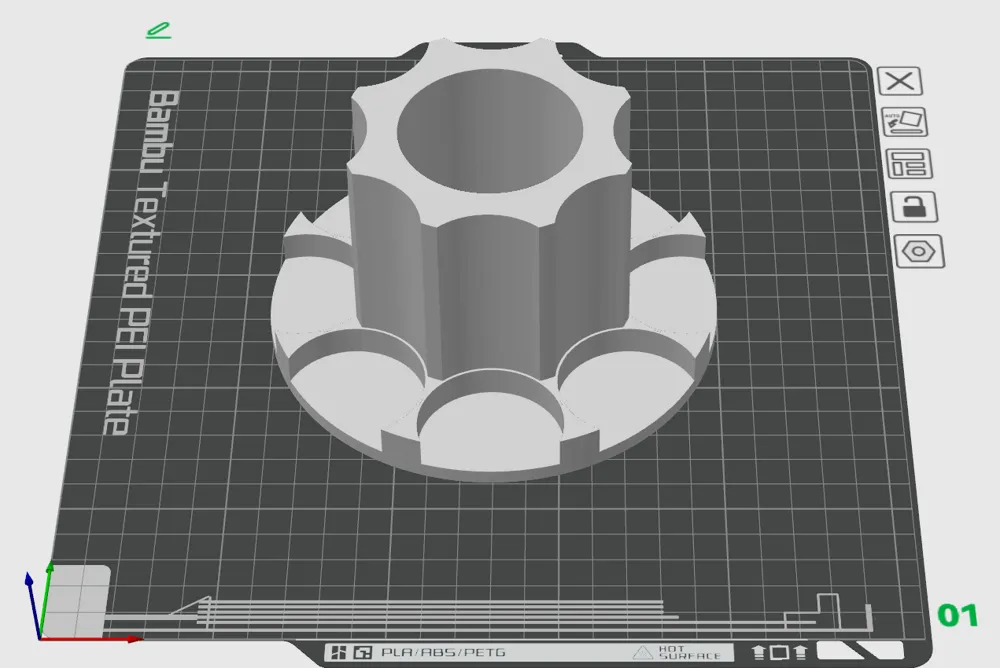Click the square plate marker between the spool icons
Screen dimensions: 1000x668
pos(779,651)
